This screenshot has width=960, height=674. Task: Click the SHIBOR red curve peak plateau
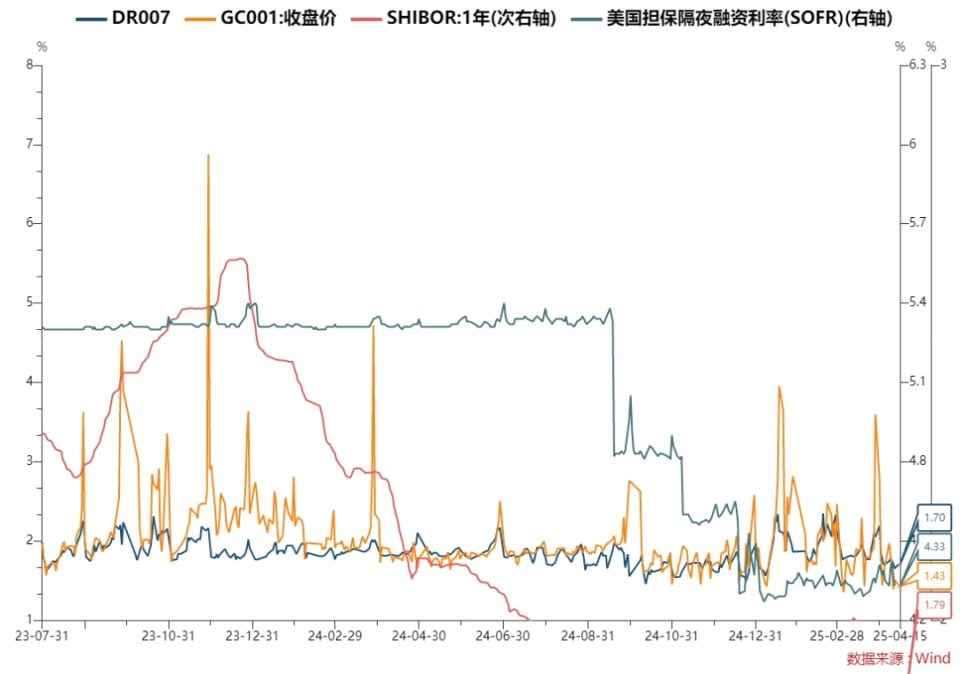pyautogui.click(x=236, y=260)
